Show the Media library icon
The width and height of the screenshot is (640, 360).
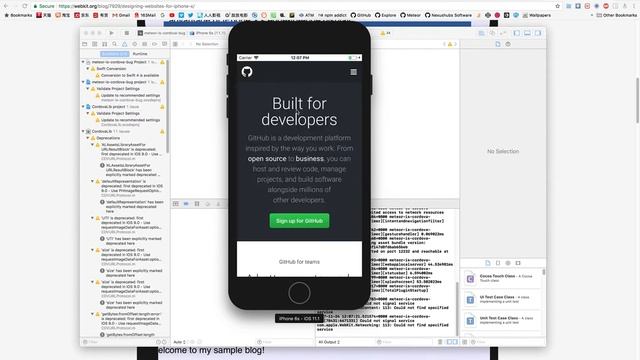518,263
